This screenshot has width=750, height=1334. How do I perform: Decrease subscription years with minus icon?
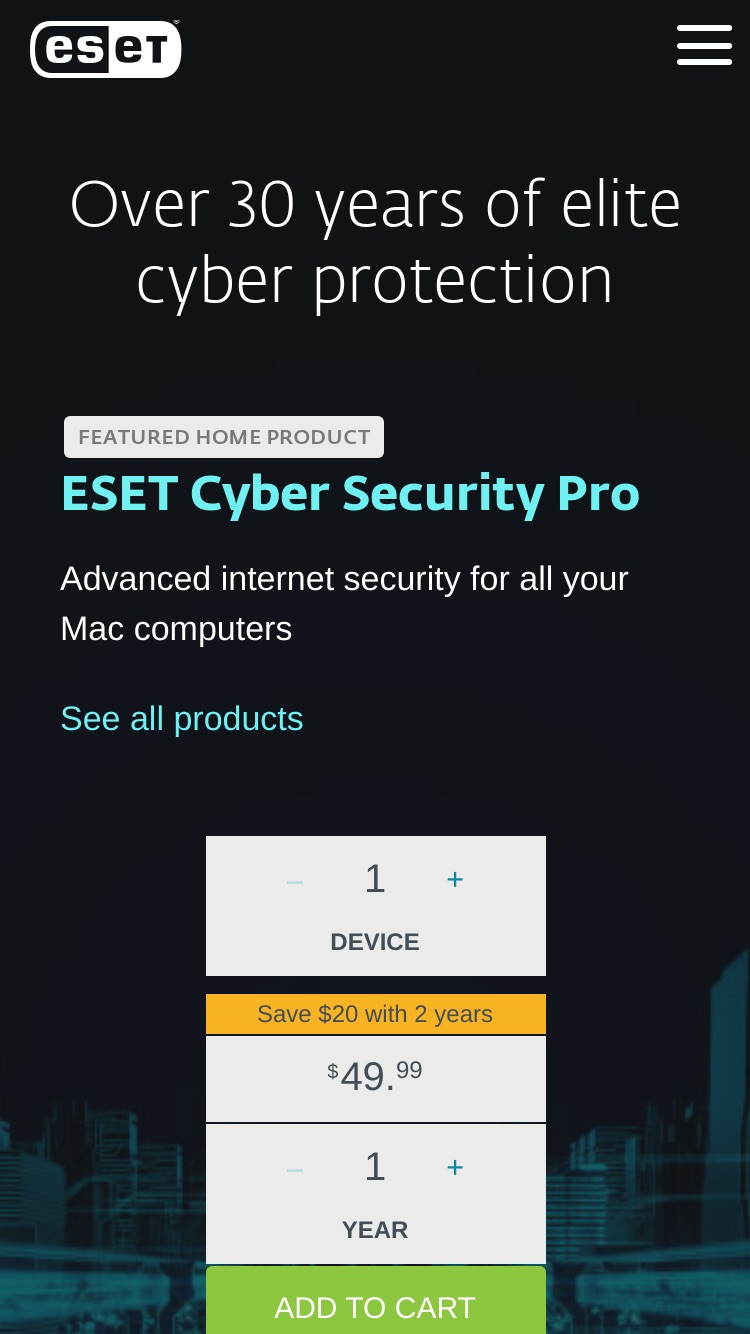tap(295, 1169)
